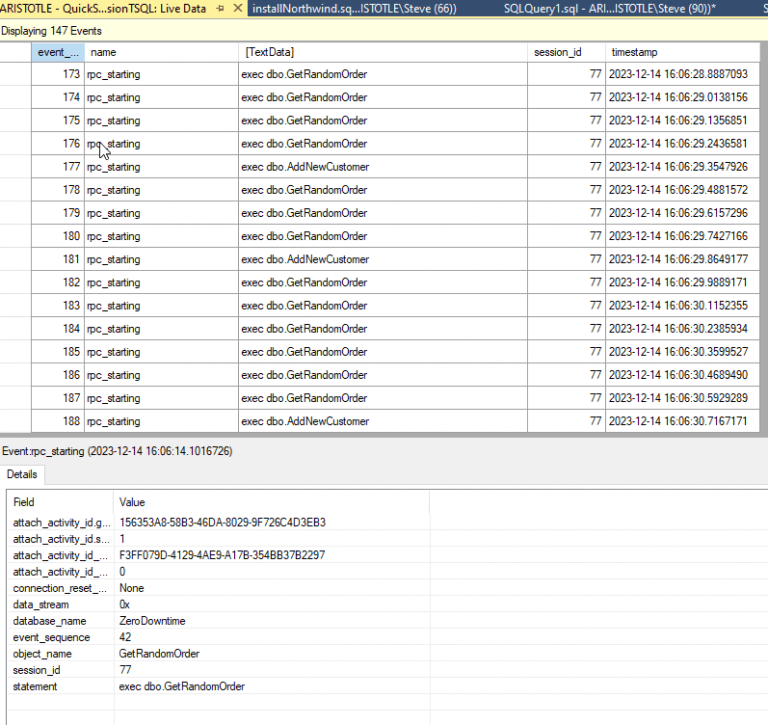Select event row 188 AddNewCustomer

[x=380, y=421]
